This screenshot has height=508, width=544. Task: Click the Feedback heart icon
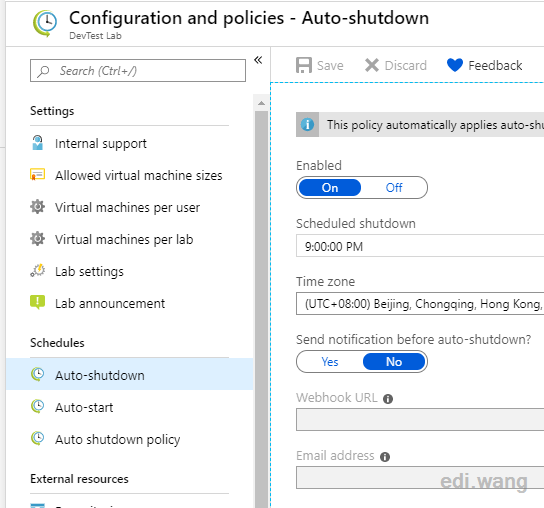455,65
